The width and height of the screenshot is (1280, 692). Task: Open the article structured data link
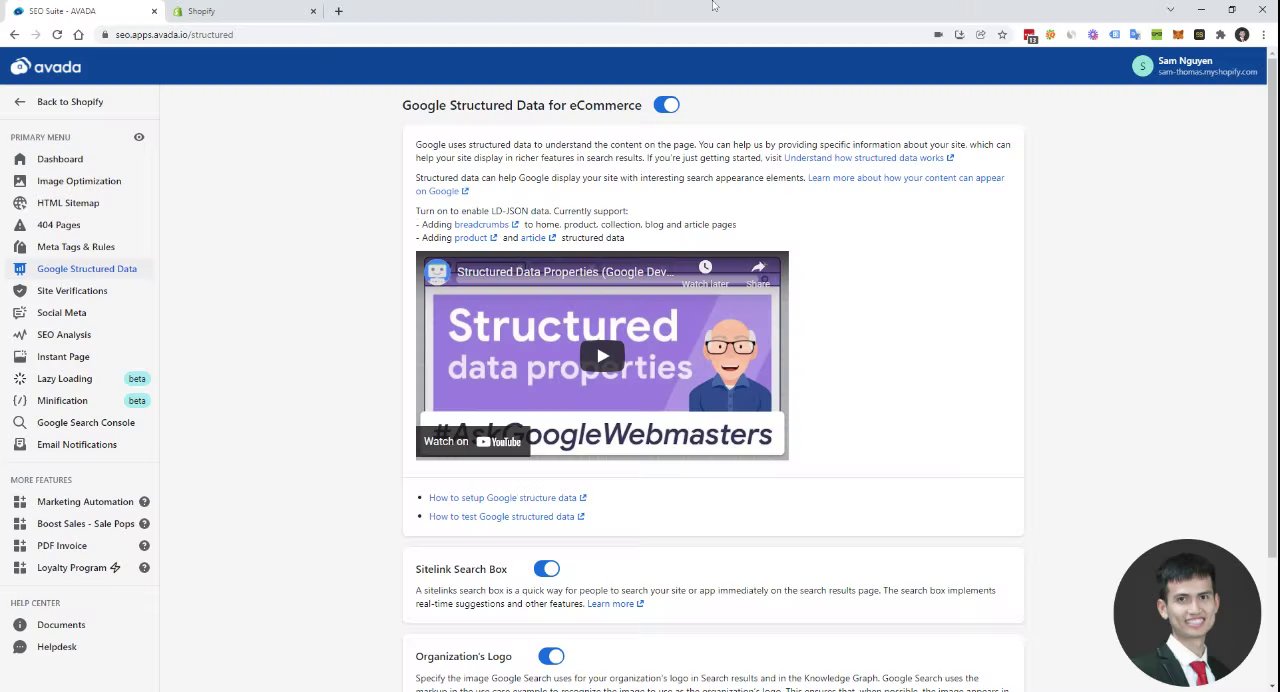click(538, 238)
